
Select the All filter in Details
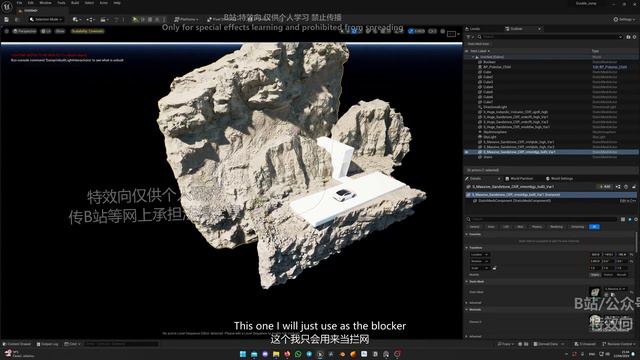click(x=594, y=227)
